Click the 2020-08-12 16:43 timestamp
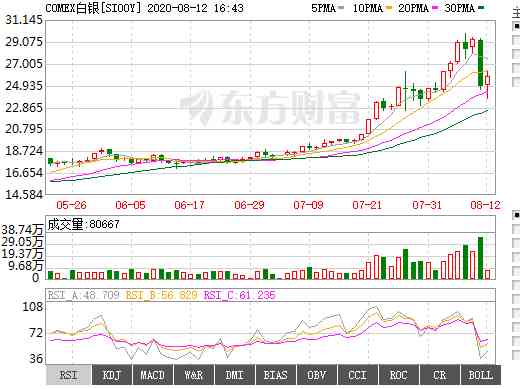 [x=195, y=8]
